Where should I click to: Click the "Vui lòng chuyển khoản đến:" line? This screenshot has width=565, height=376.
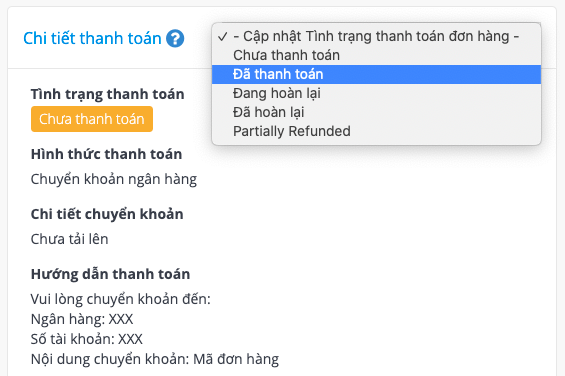(x=121, y=299)
